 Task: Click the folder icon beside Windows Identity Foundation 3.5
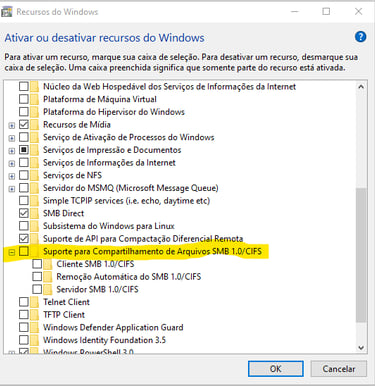[35, 340]
